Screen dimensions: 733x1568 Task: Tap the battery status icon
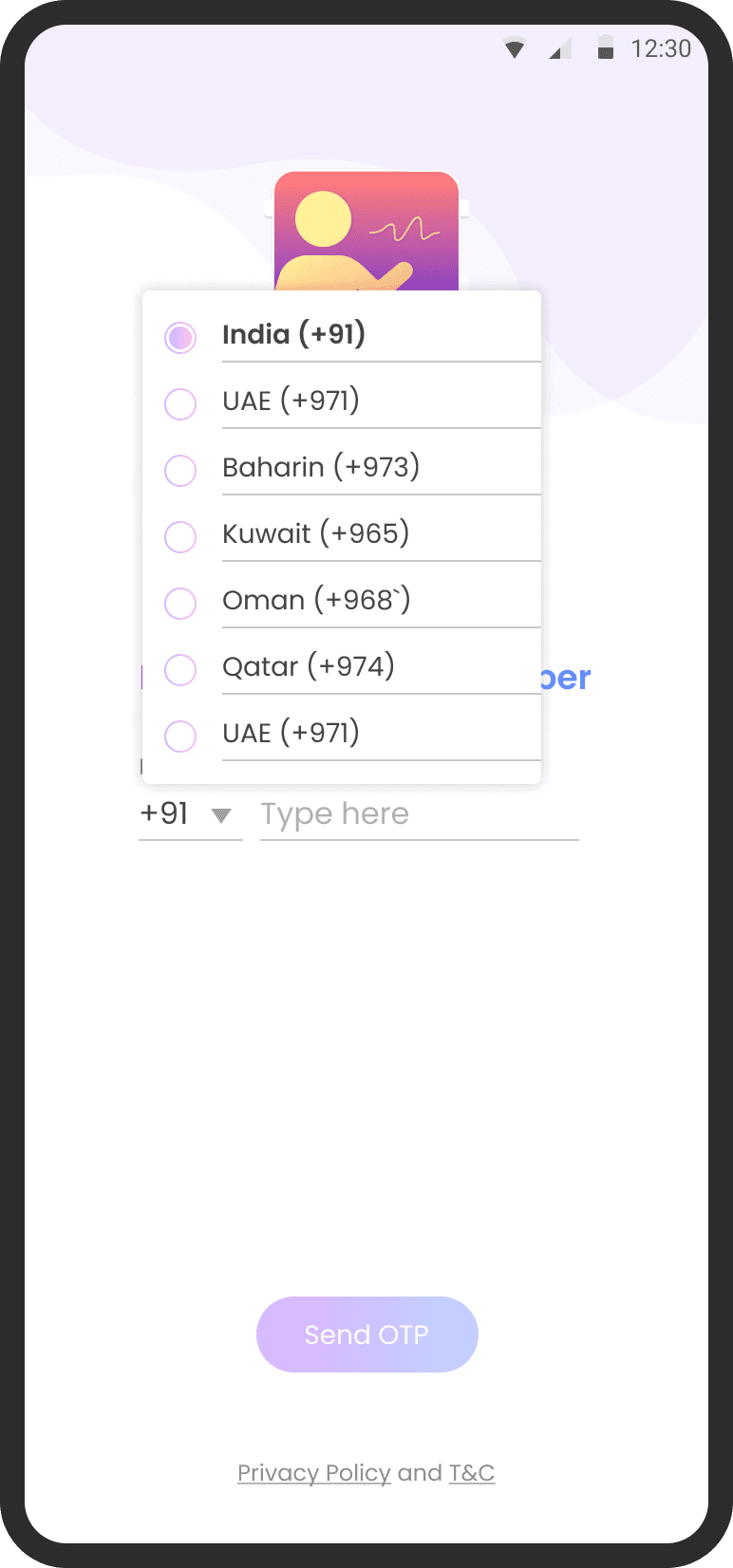point(605,47)
